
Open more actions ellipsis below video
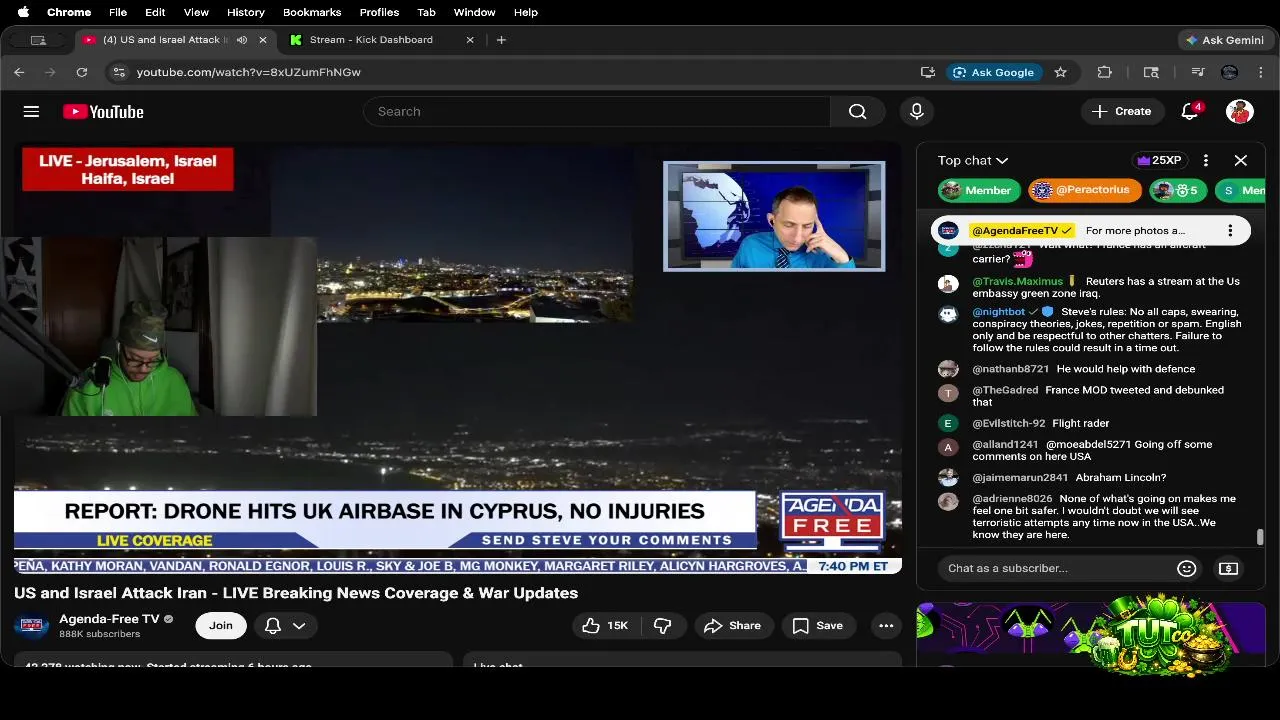tap(886, 626)
